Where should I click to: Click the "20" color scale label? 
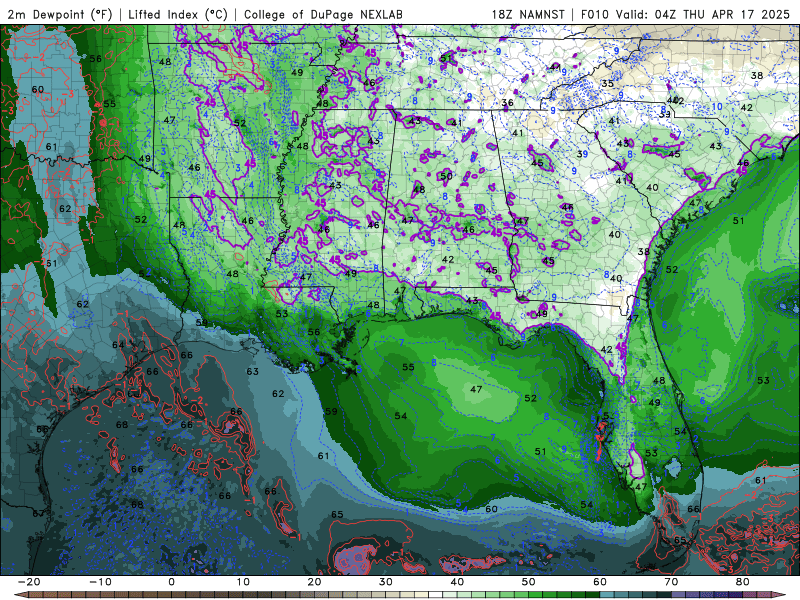314,582
